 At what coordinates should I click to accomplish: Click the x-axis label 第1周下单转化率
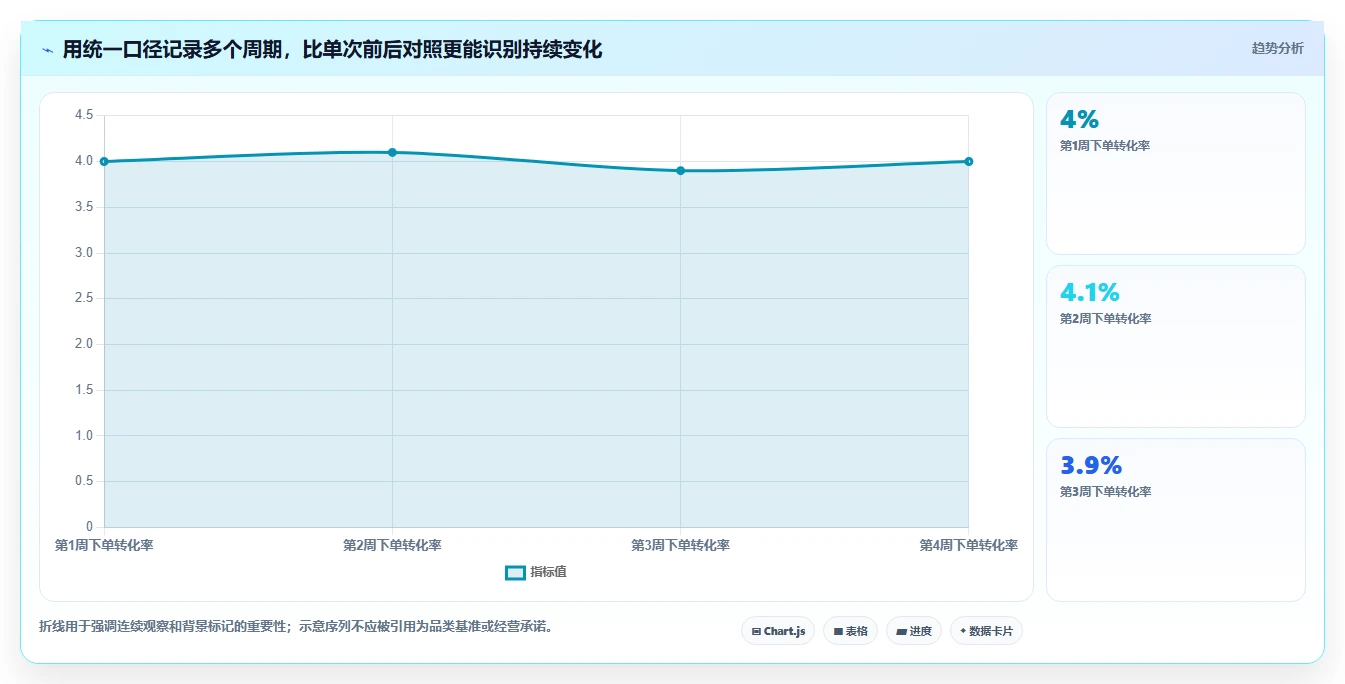pyautogui.click(x=104, y=545)
